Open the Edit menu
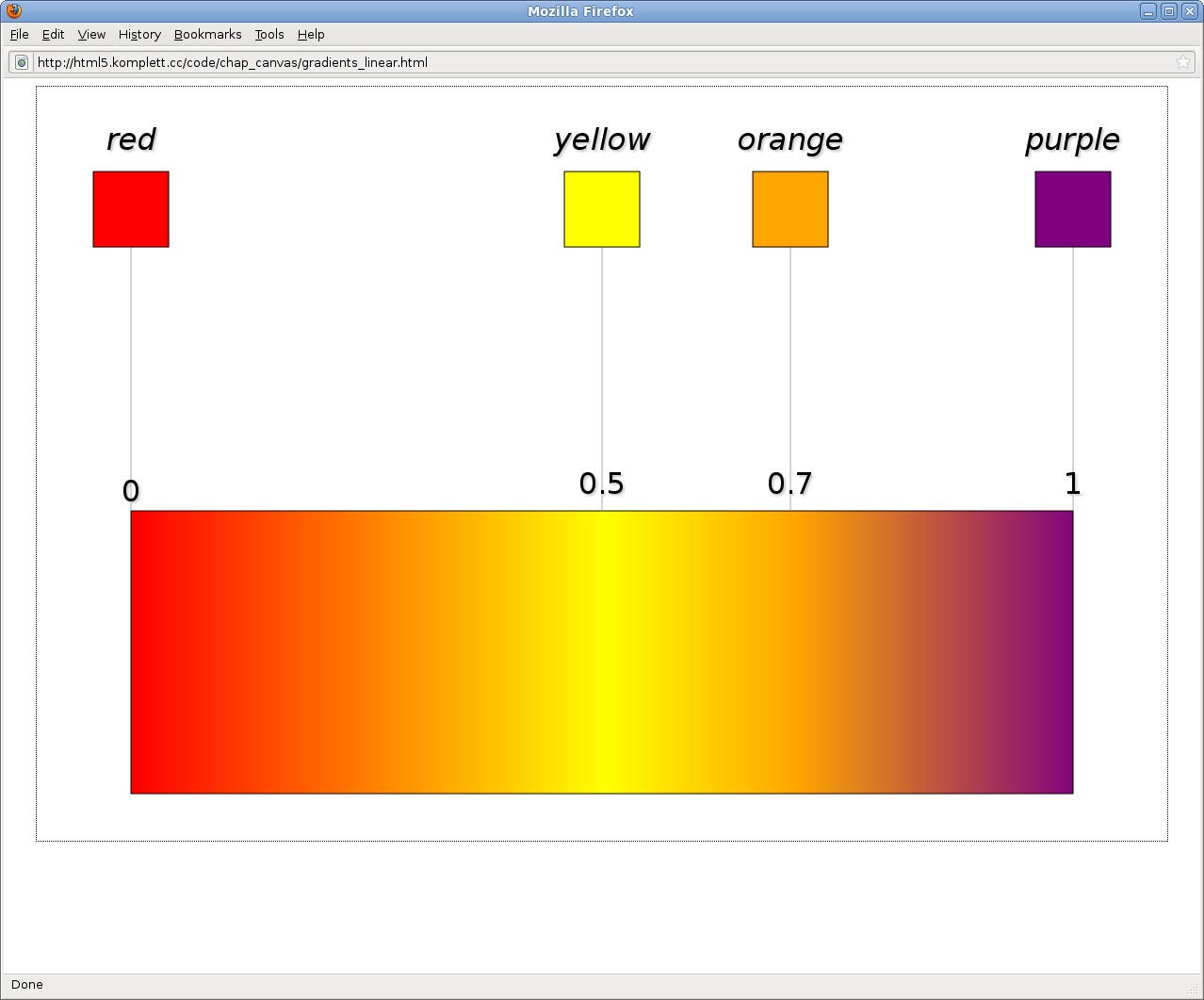This screenshot has width=1204, height=1000. 53,34
